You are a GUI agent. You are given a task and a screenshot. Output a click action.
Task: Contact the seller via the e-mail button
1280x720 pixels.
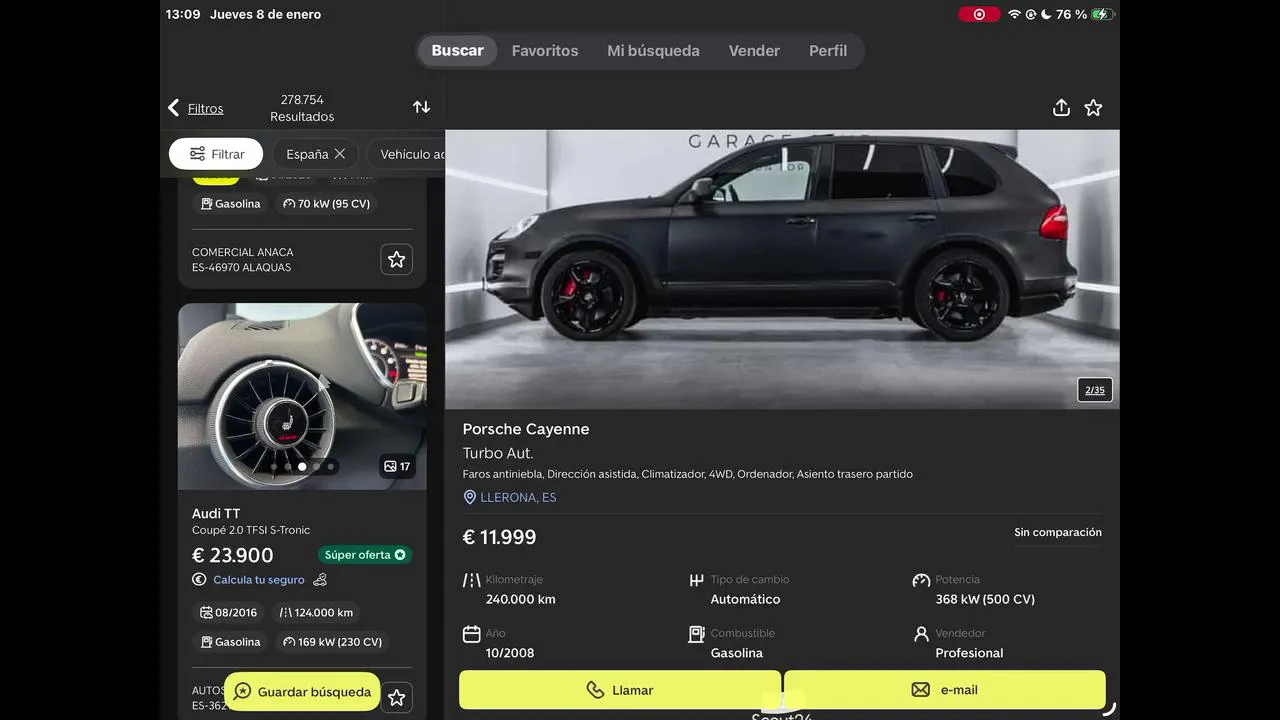945,690
